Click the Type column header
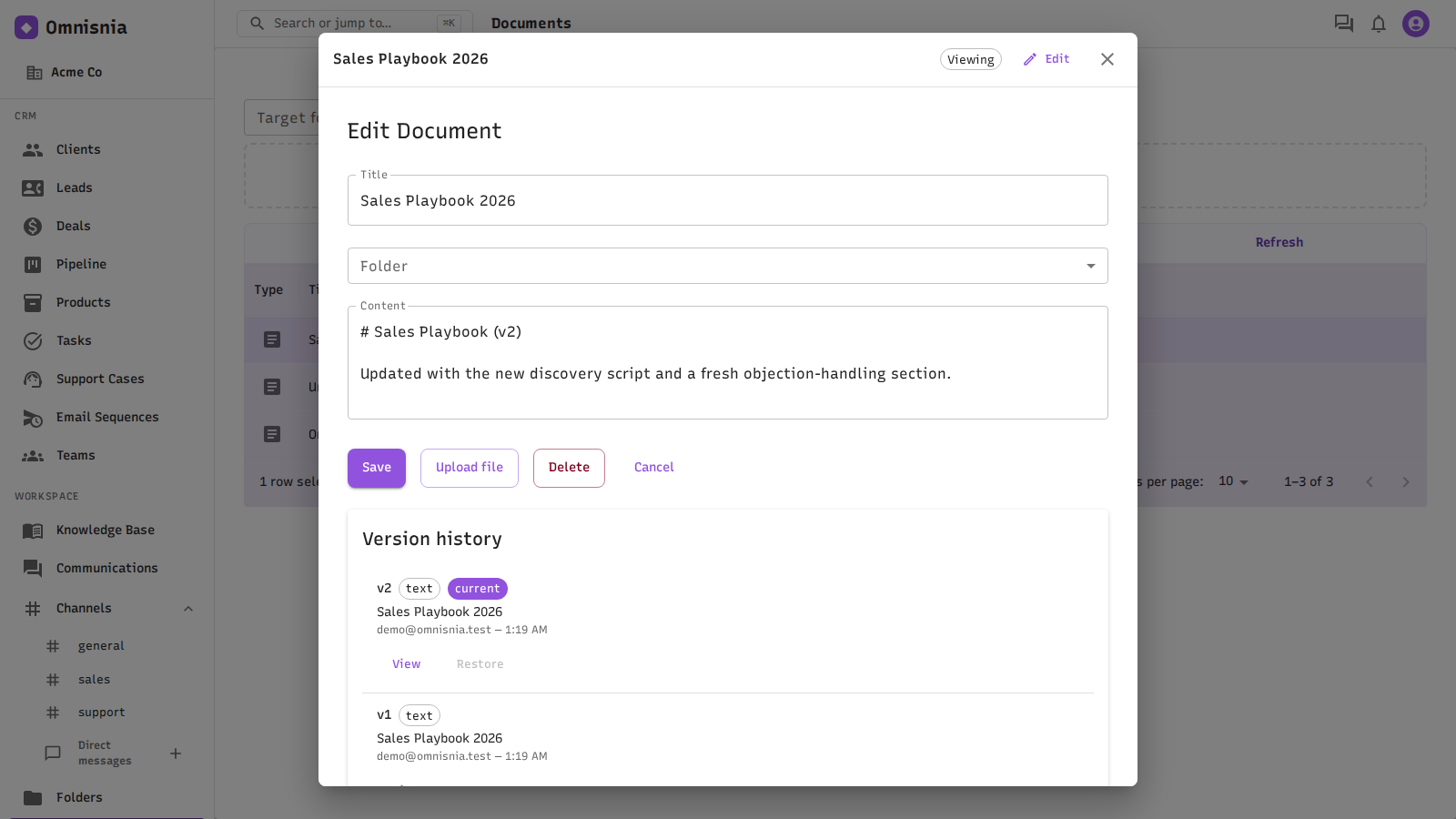 tap(268, 290)
